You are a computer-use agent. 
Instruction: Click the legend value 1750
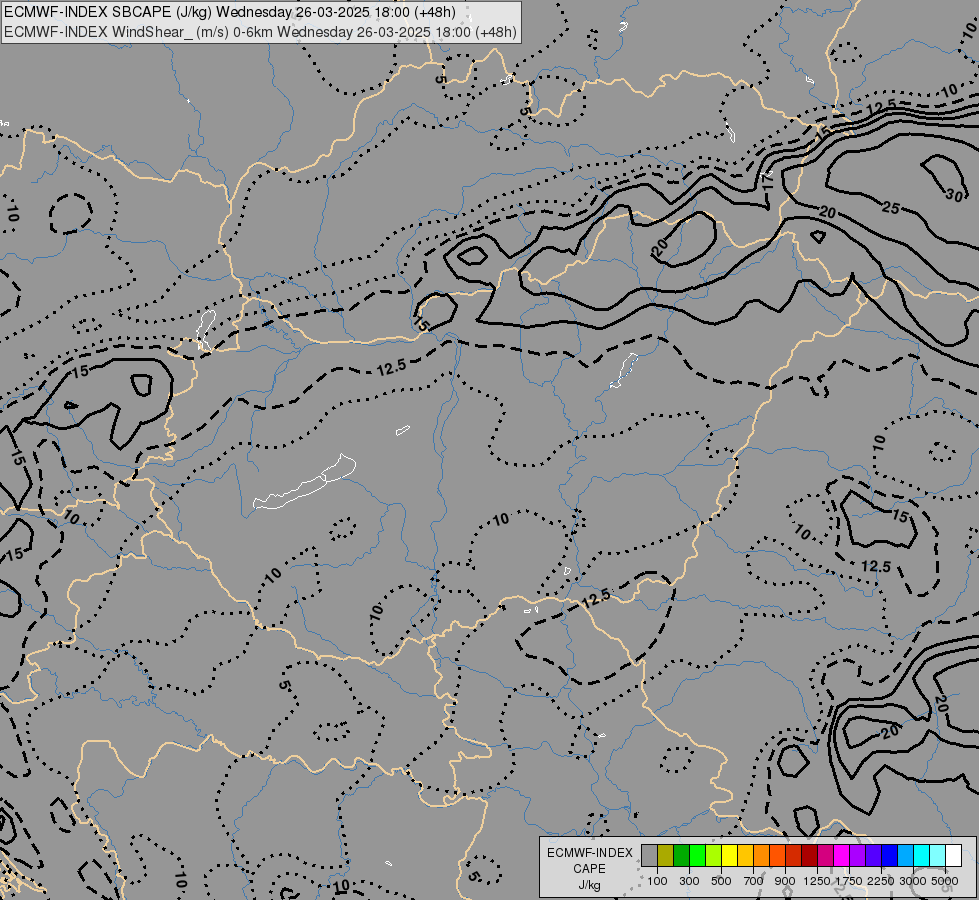tap(849, 881)
